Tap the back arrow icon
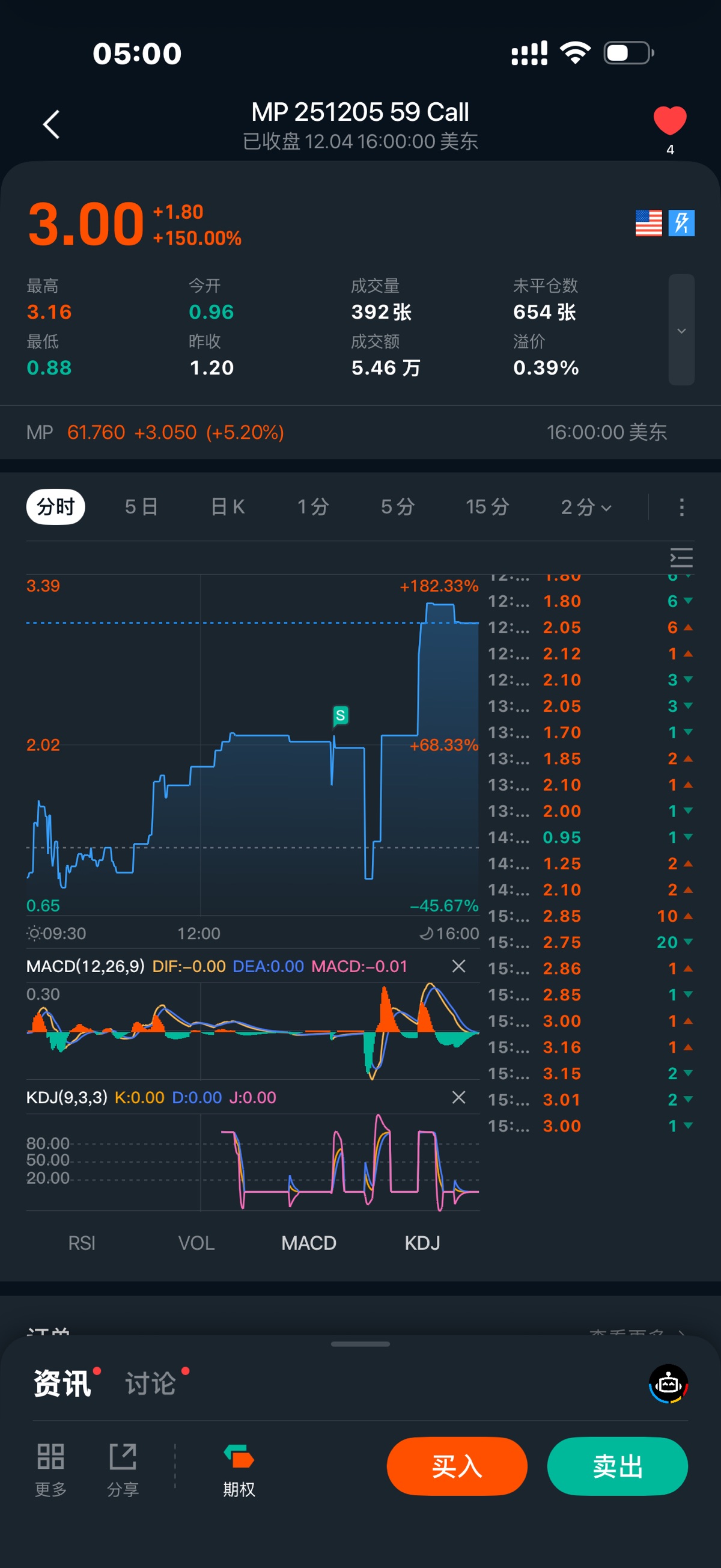The image size is (721, 1568). click(x=52, y=125)
